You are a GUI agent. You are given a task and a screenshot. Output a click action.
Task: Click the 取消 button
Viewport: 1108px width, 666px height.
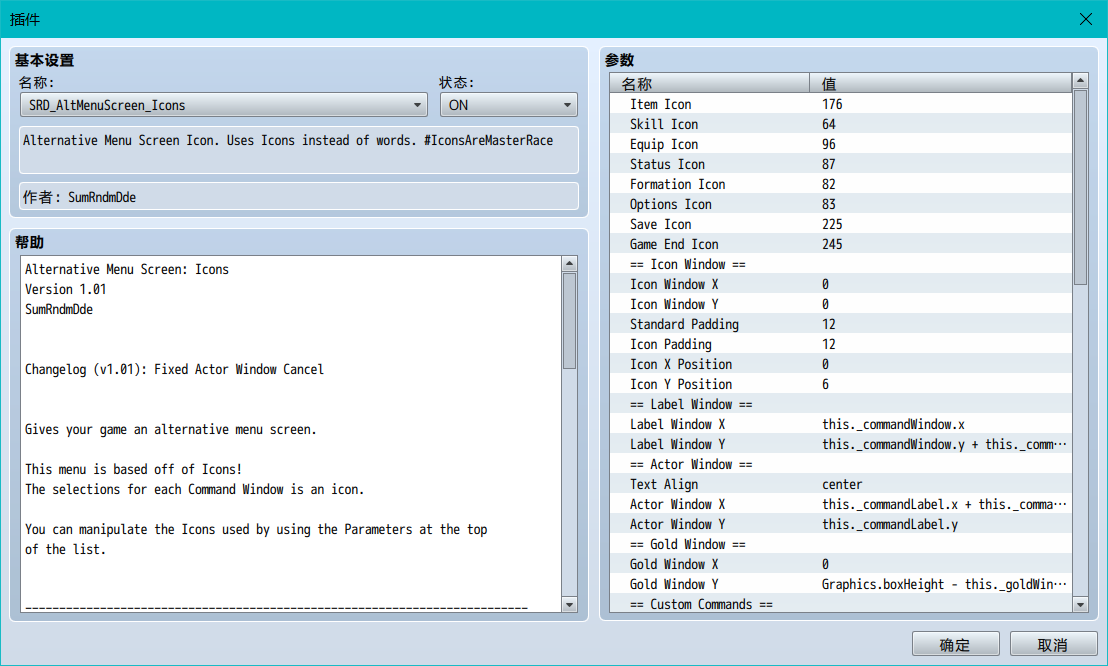coord(1053,645)
